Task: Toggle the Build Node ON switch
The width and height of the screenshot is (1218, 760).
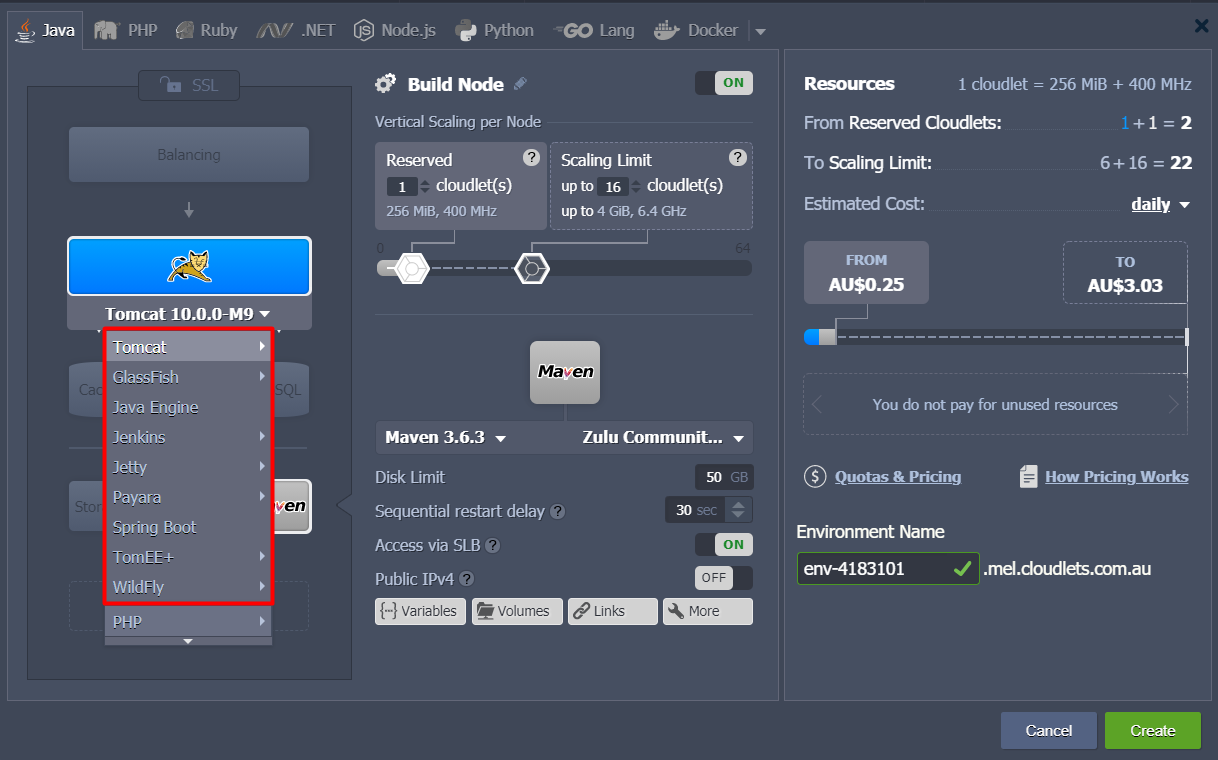Action: [724, 83]
